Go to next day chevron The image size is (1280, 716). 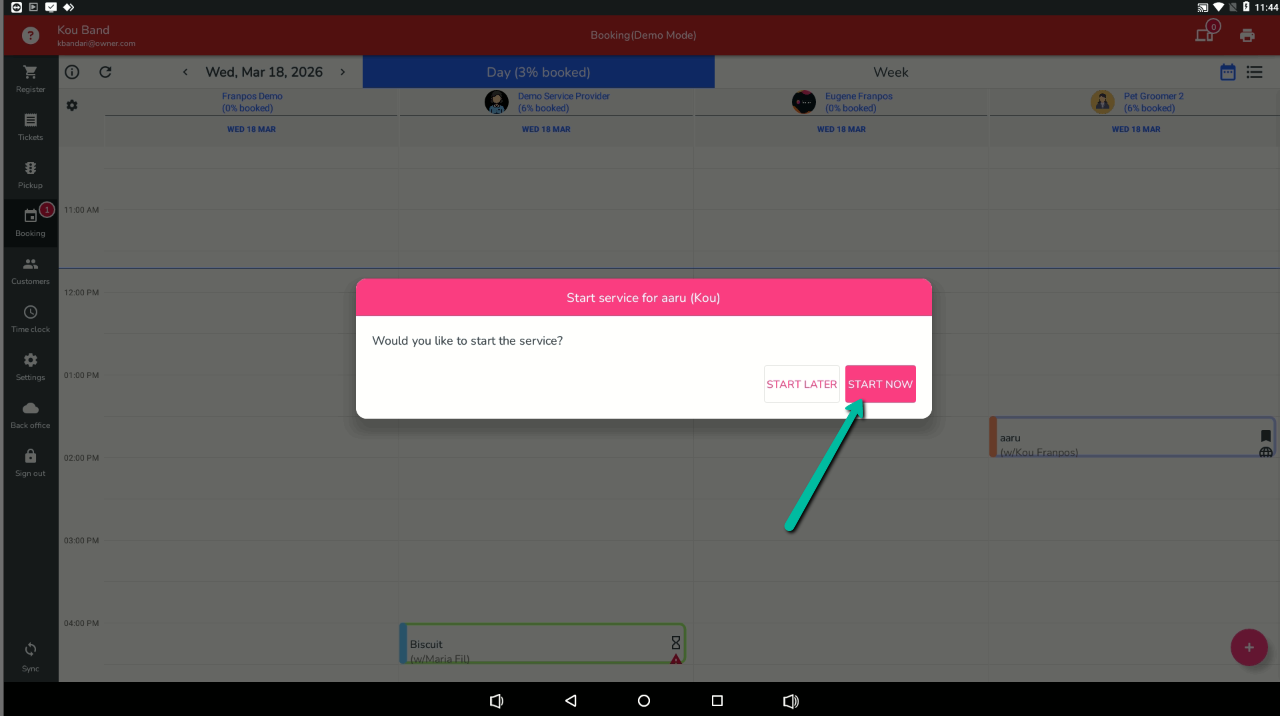(x=343, y=72)
